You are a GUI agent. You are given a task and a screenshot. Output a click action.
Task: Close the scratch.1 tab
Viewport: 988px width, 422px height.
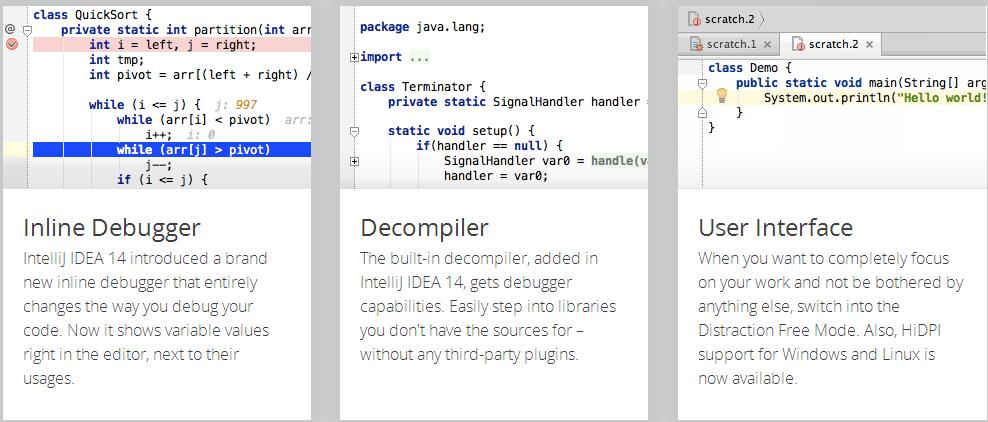(x=767, y=45)
